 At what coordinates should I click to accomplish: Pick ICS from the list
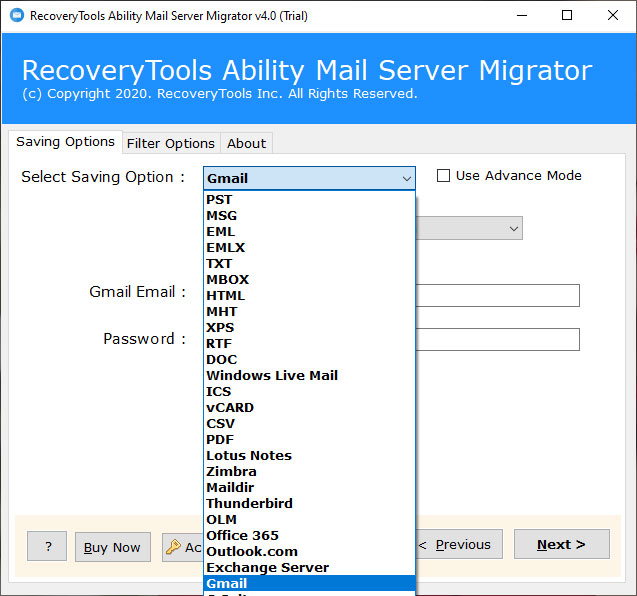pos(309,391)
